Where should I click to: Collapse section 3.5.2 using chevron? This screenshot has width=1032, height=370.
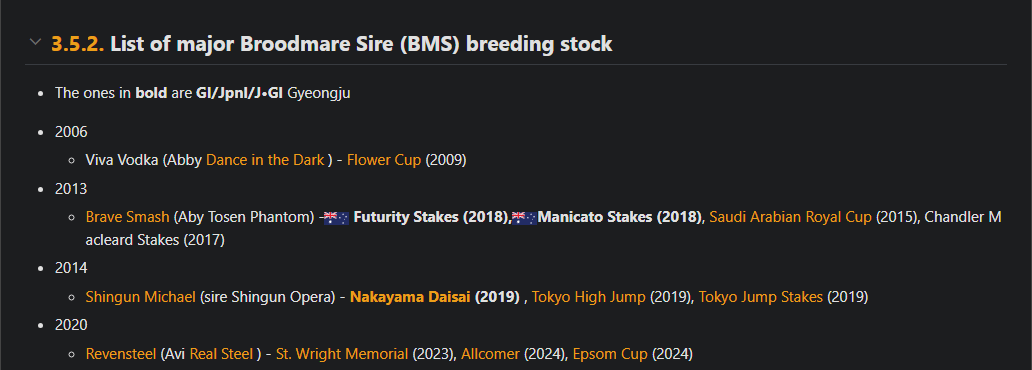coord(35,43)
